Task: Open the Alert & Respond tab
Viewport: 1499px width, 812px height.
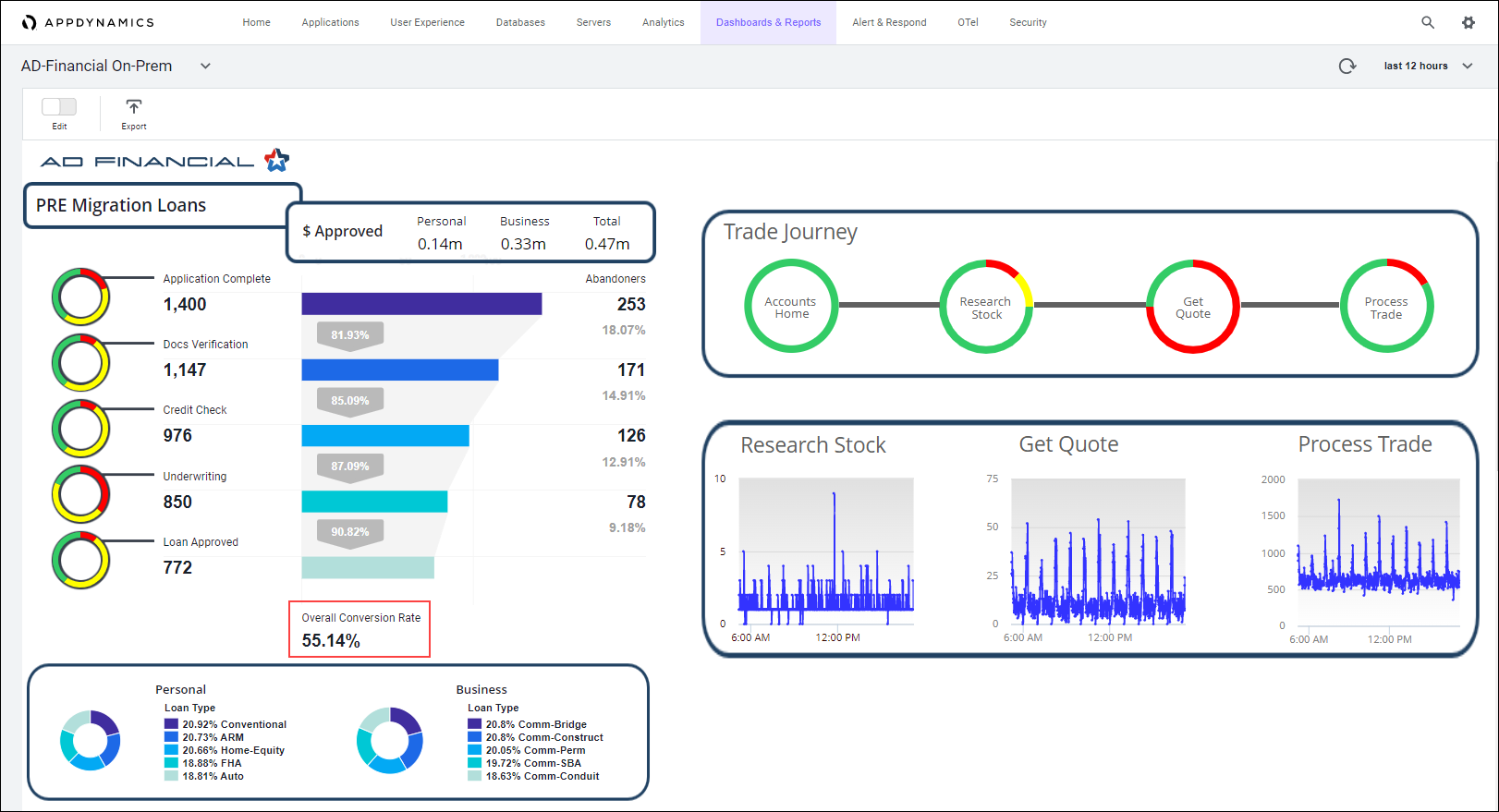Action: click(889, 22)
